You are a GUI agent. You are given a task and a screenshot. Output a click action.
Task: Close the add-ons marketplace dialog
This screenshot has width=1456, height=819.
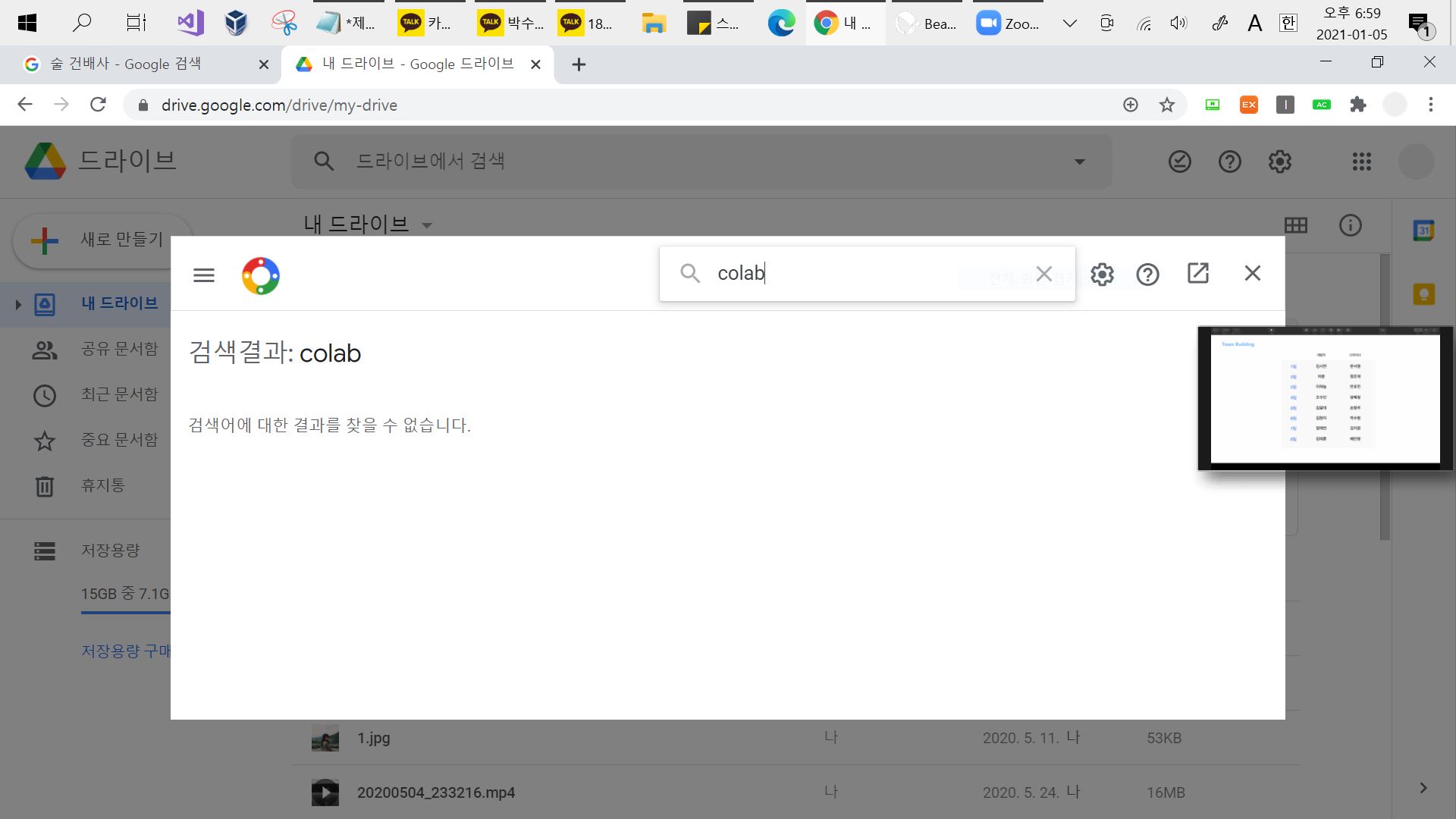(x=1253, y=273)
